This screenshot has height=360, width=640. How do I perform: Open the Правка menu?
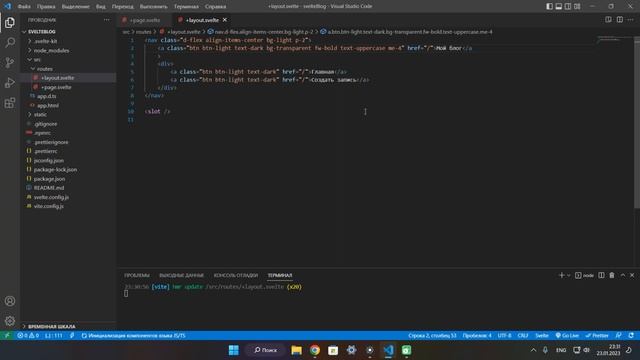point(46,7)
